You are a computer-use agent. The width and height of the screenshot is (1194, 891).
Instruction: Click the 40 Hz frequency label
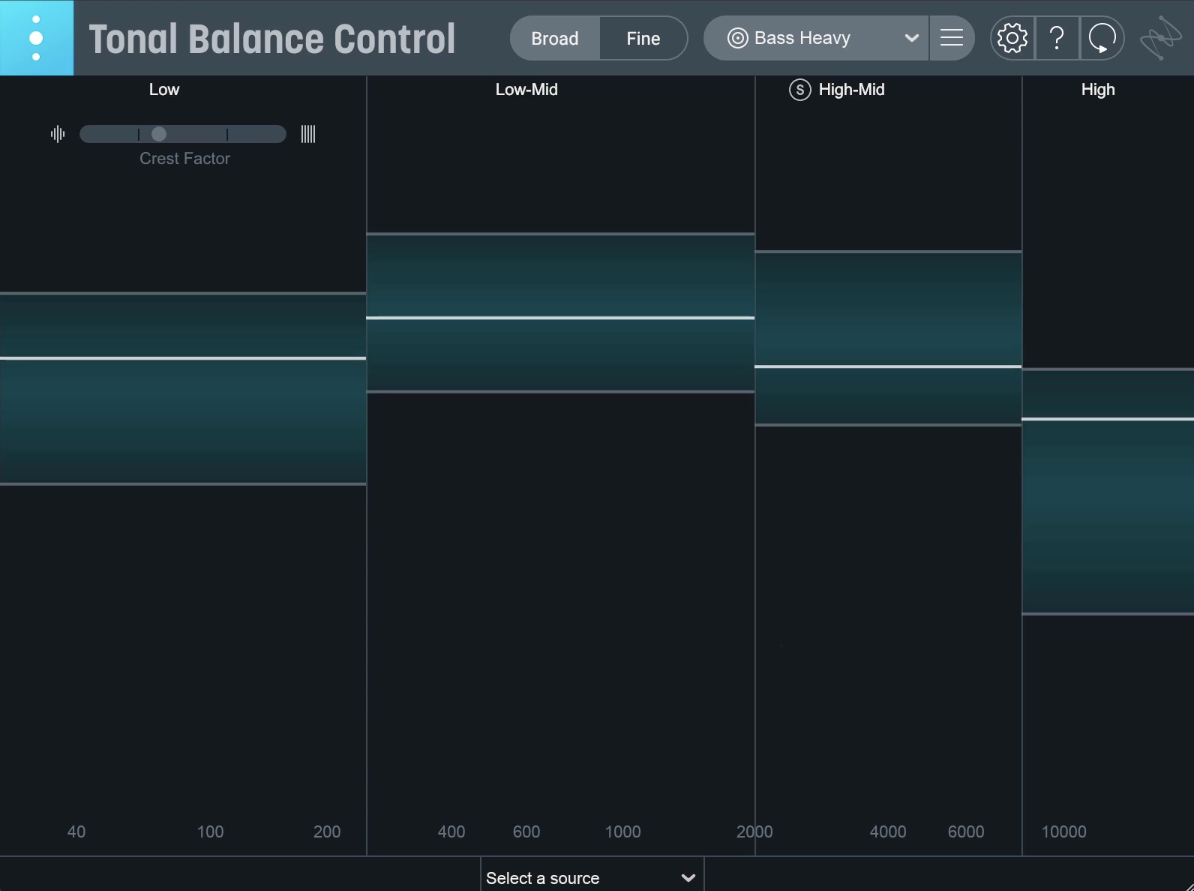coord(76,832)
